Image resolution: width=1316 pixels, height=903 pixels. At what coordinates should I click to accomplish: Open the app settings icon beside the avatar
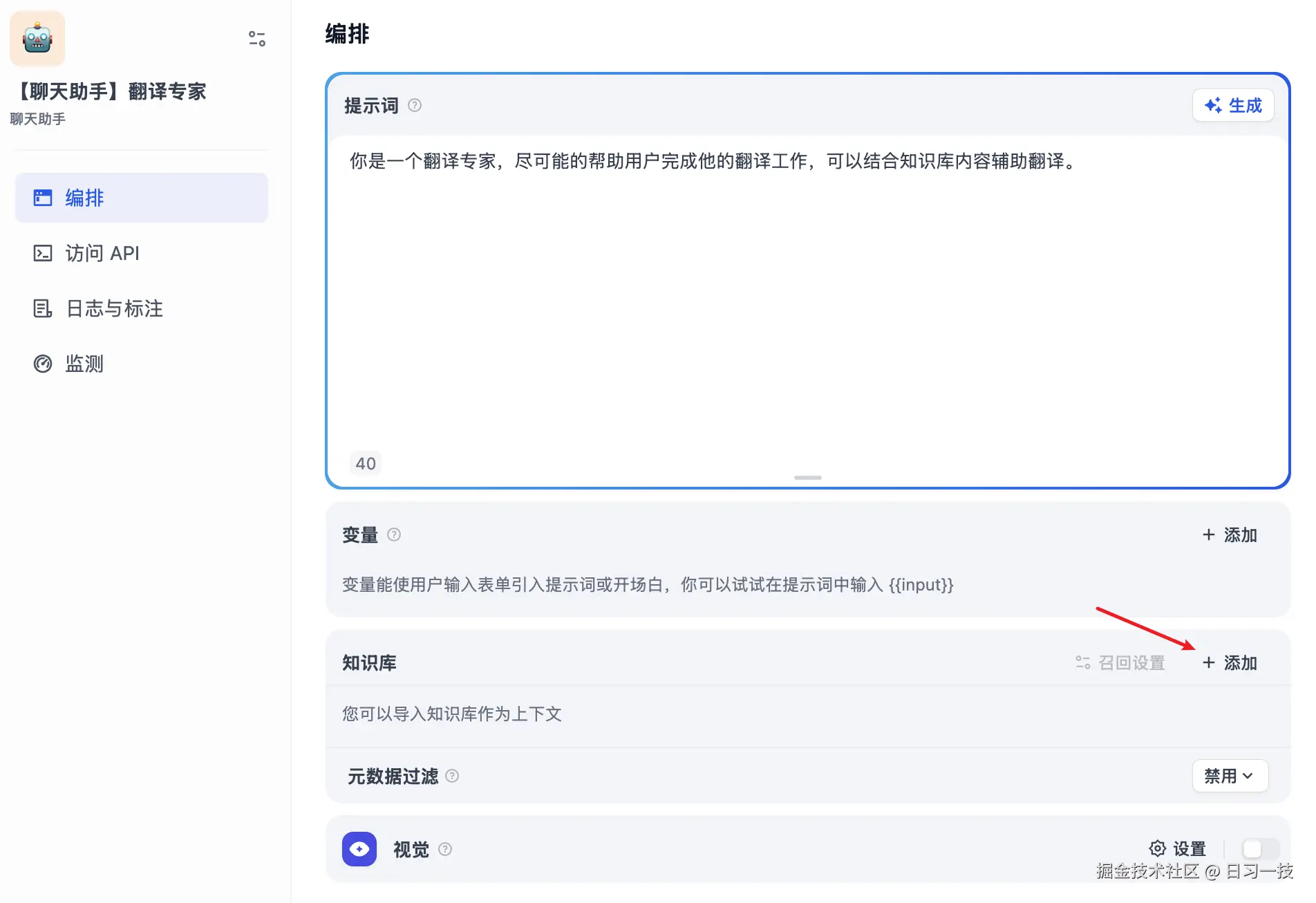(x=256, y=39)
